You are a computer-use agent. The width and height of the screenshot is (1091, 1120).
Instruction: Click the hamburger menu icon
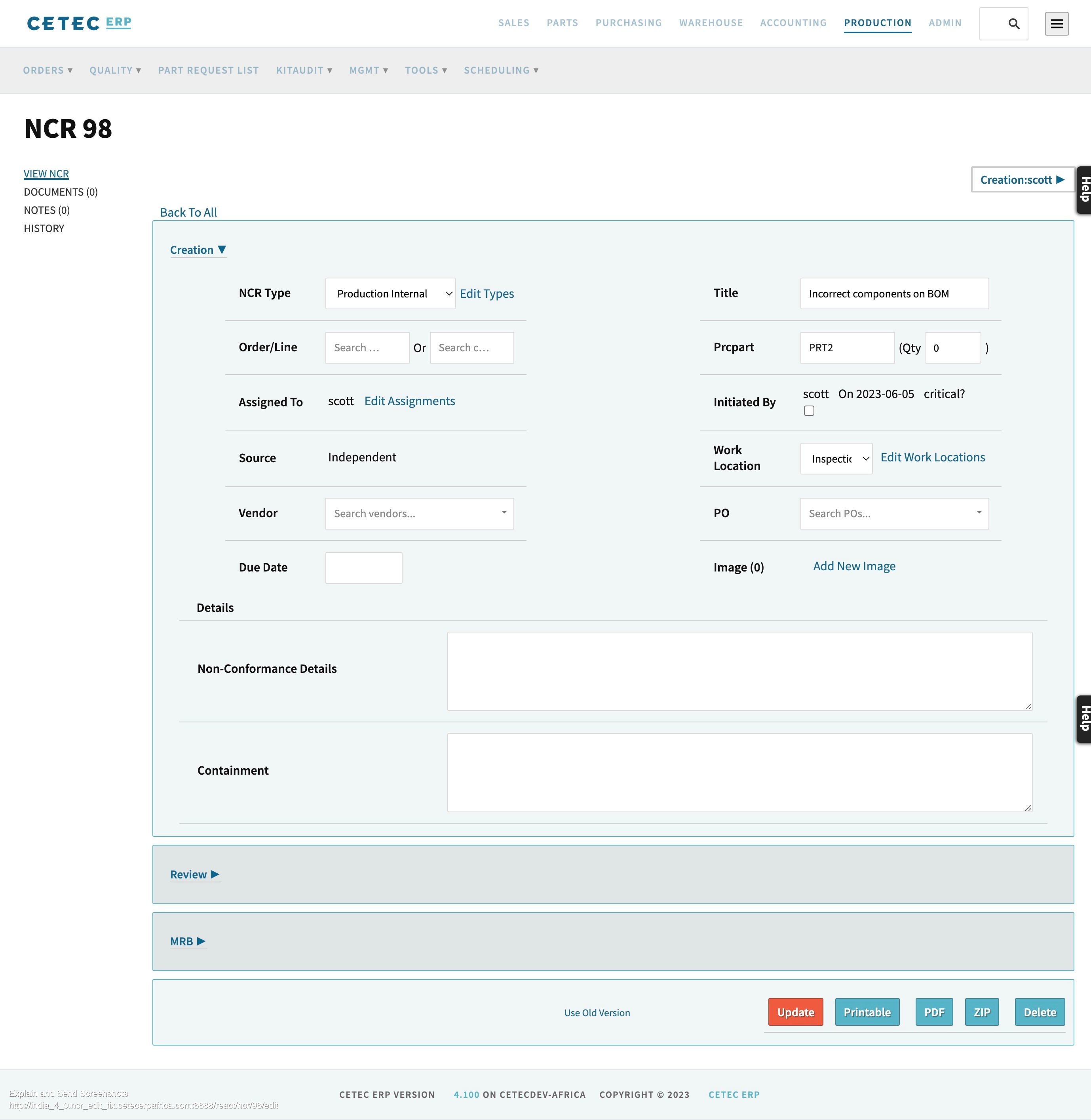coord(1057,23)
